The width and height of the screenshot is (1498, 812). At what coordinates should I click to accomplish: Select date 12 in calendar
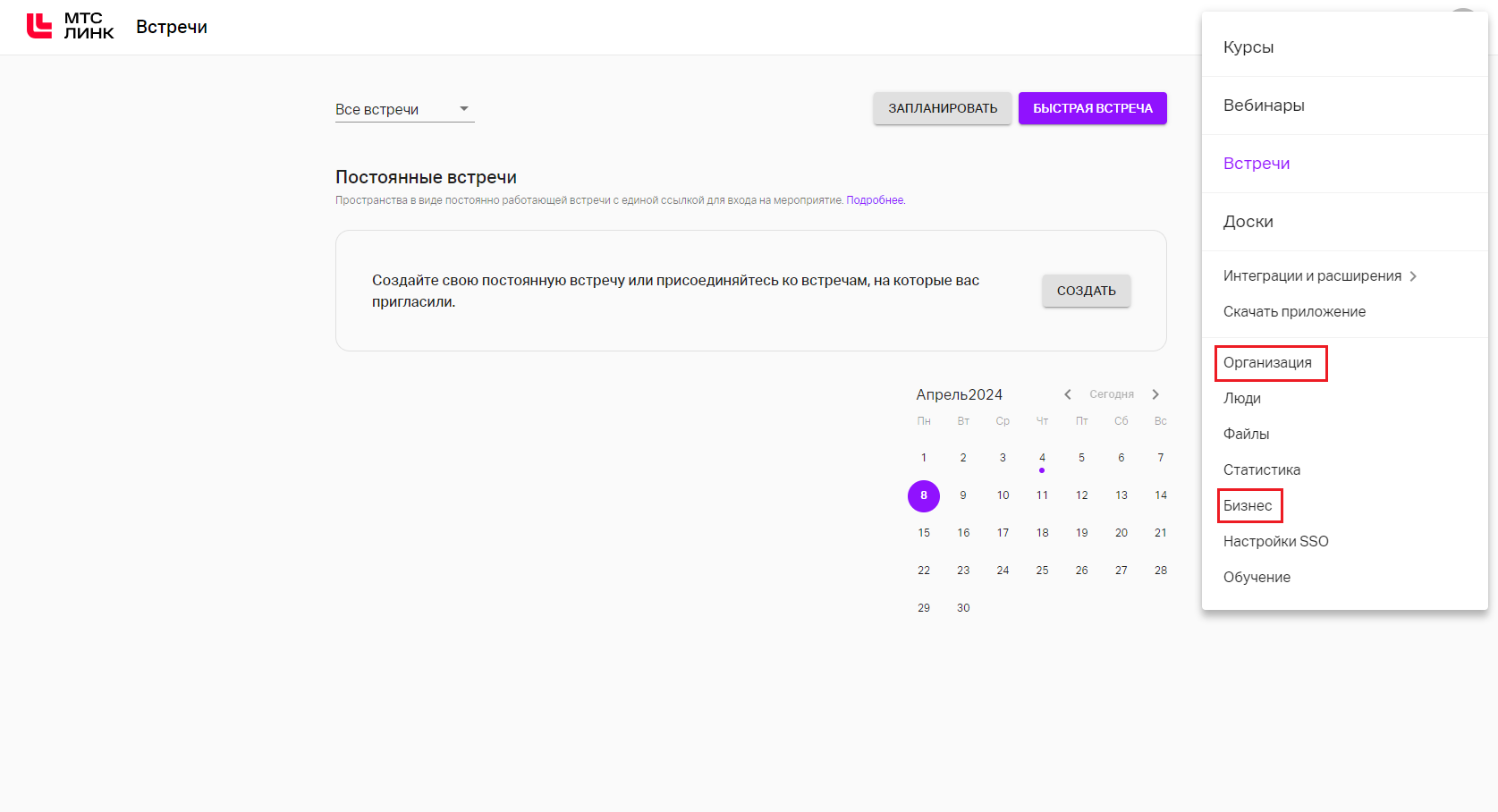[x=1081, y=495]
